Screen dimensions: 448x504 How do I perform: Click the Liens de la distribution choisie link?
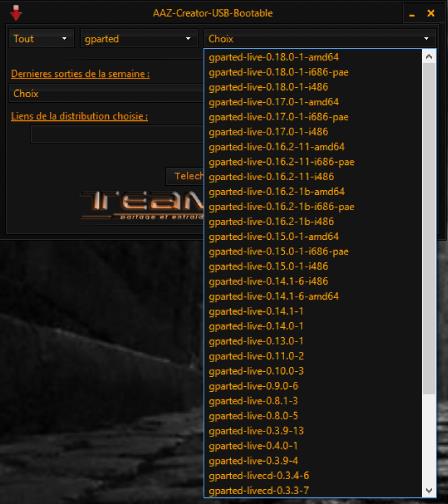[79, 116]
